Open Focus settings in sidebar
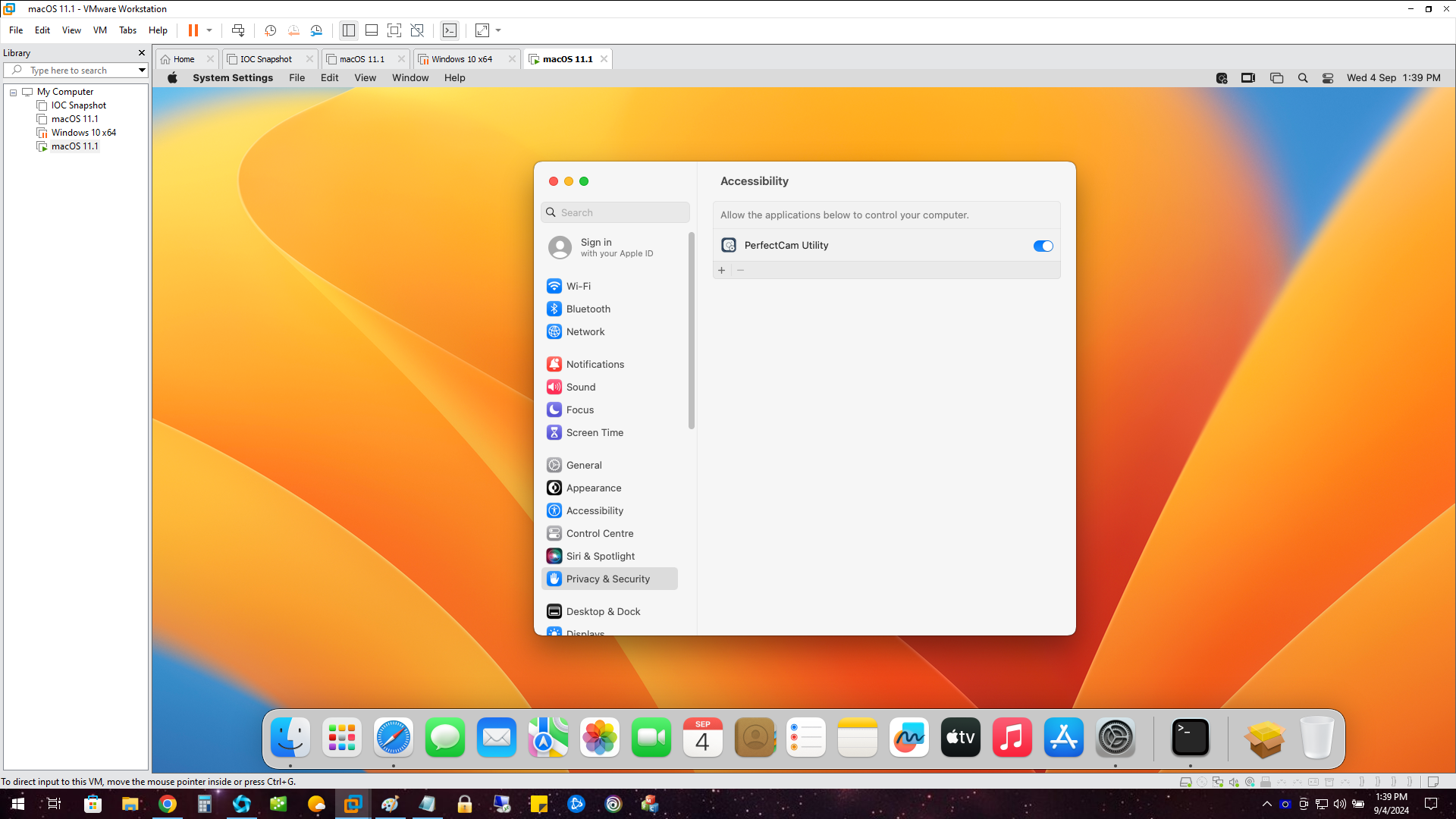The width and height of the screenshot is (1456, 819). coord(610,409)
